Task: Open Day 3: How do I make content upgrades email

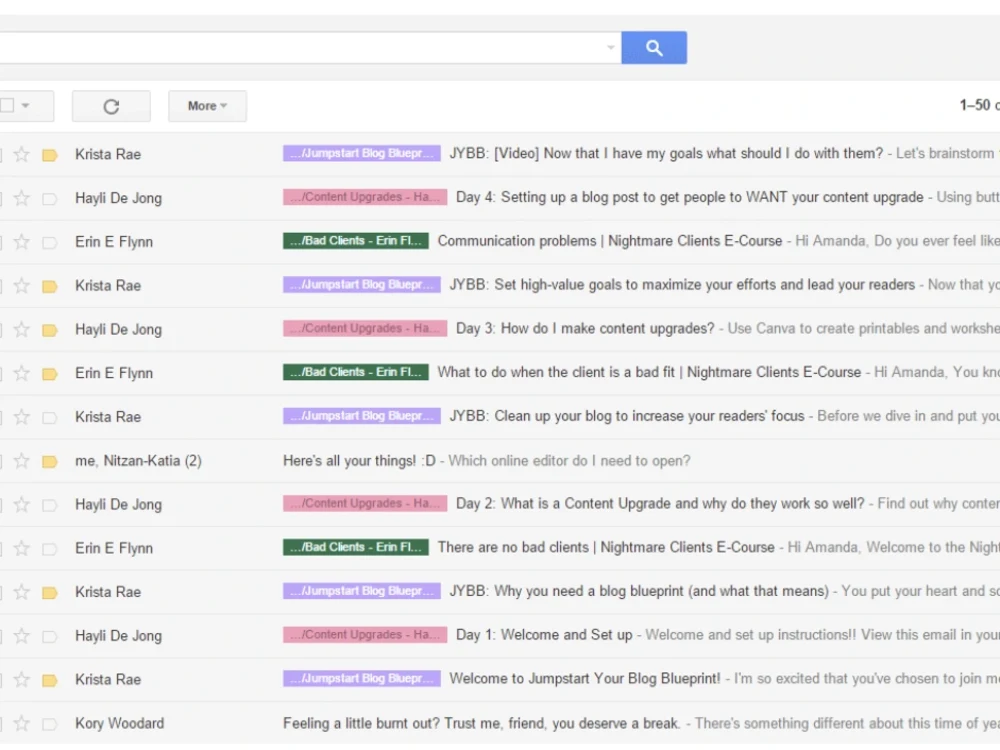Action: tap(585, 328)
